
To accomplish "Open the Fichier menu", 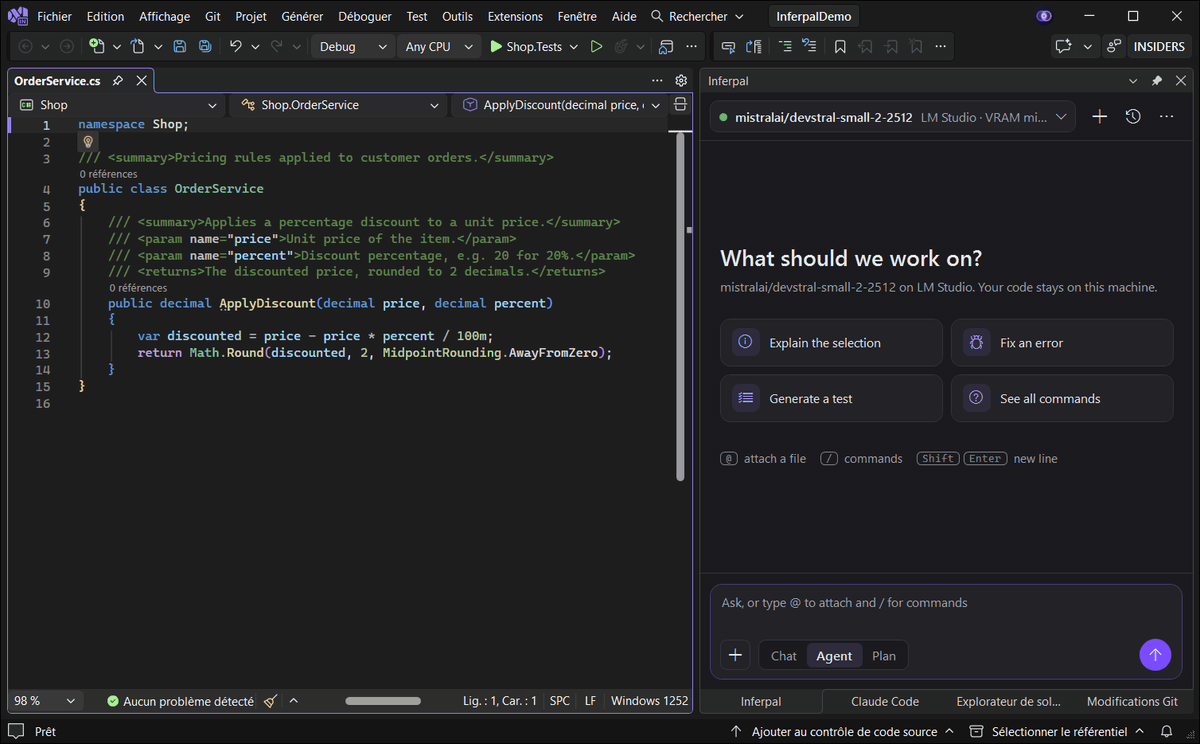I will click(55, 16).
